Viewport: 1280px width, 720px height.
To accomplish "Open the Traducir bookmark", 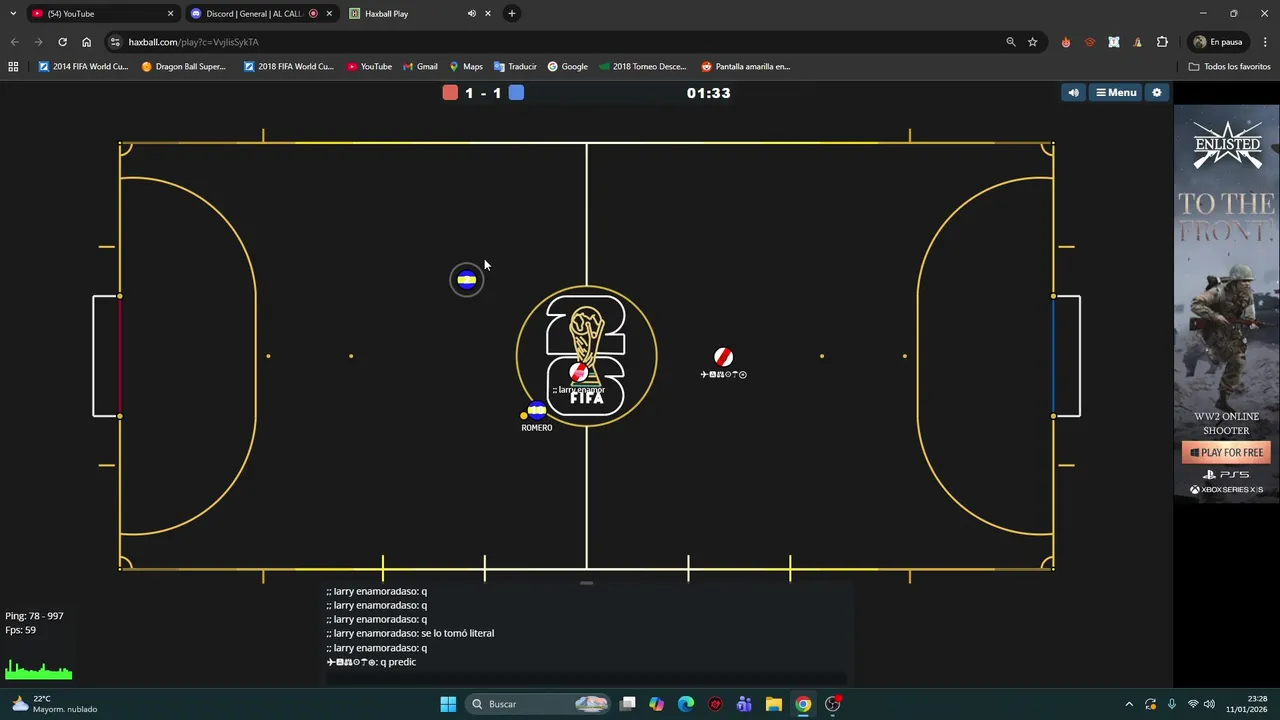I will [515, 67].
